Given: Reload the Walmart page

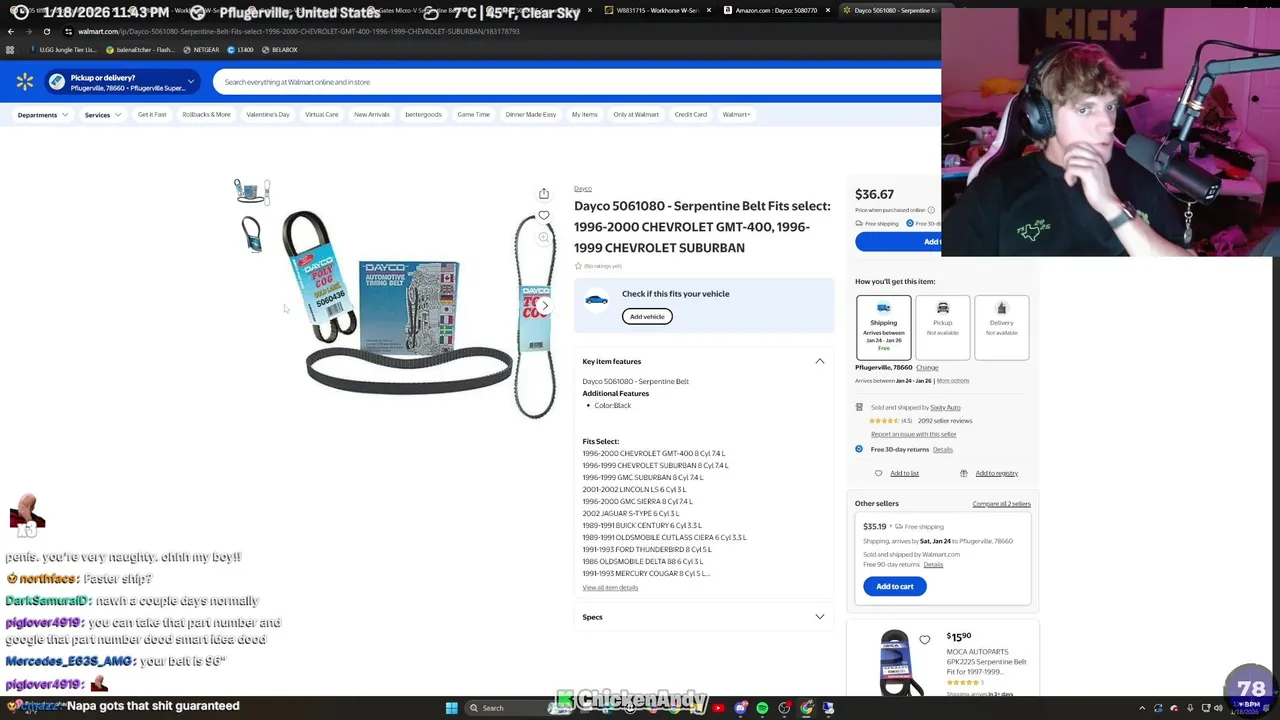Looking at the screenshot, I should pos(46,31).
